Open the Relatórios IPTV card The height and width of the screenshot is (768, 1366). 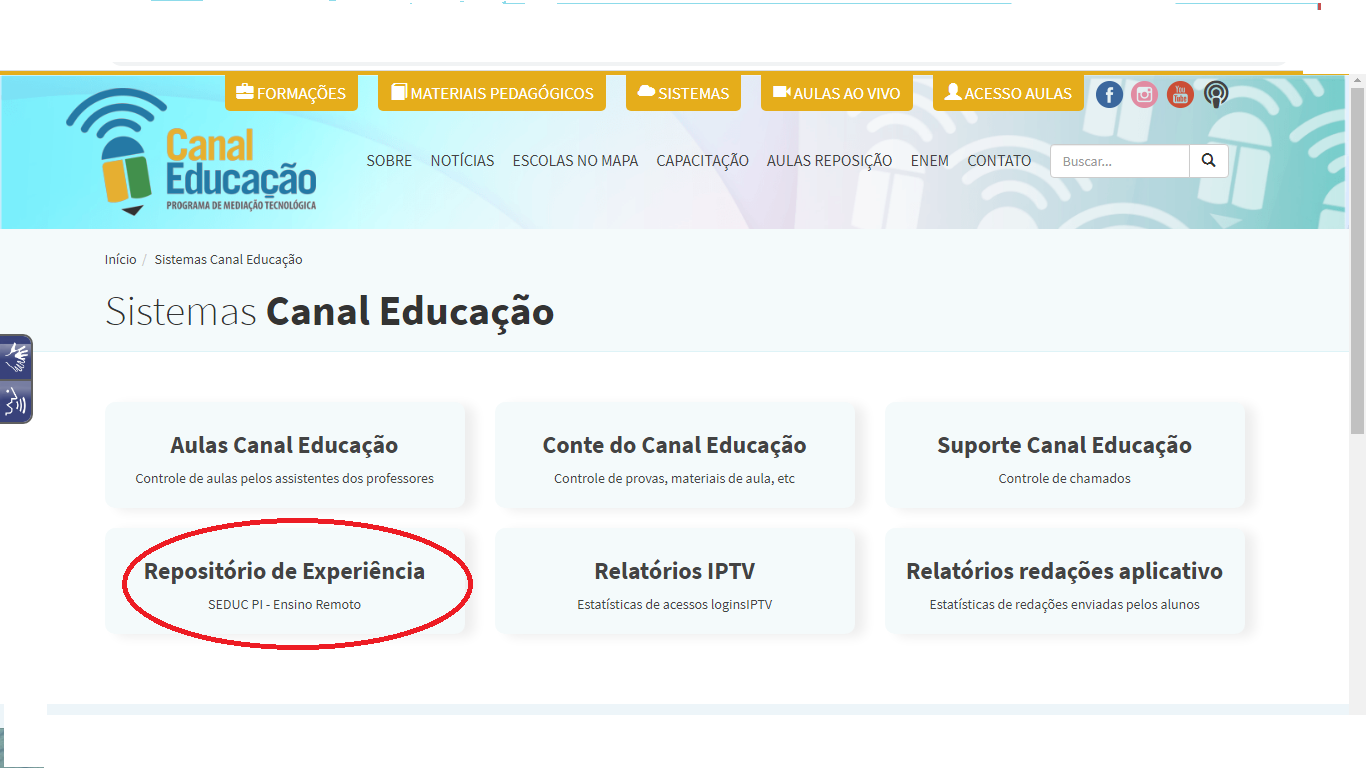(x=675, y=582)
